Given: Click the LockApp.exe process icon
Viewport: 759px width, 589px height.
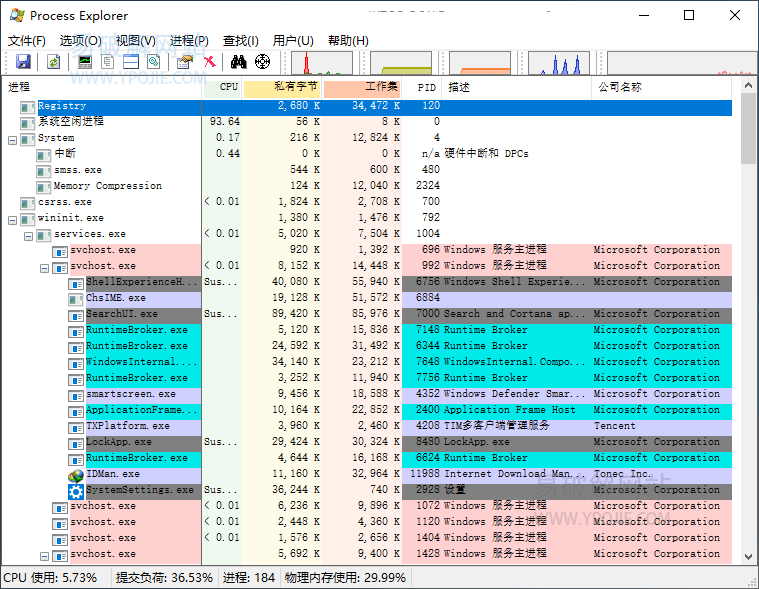Looking at the screenshot, I should (76, 443).
